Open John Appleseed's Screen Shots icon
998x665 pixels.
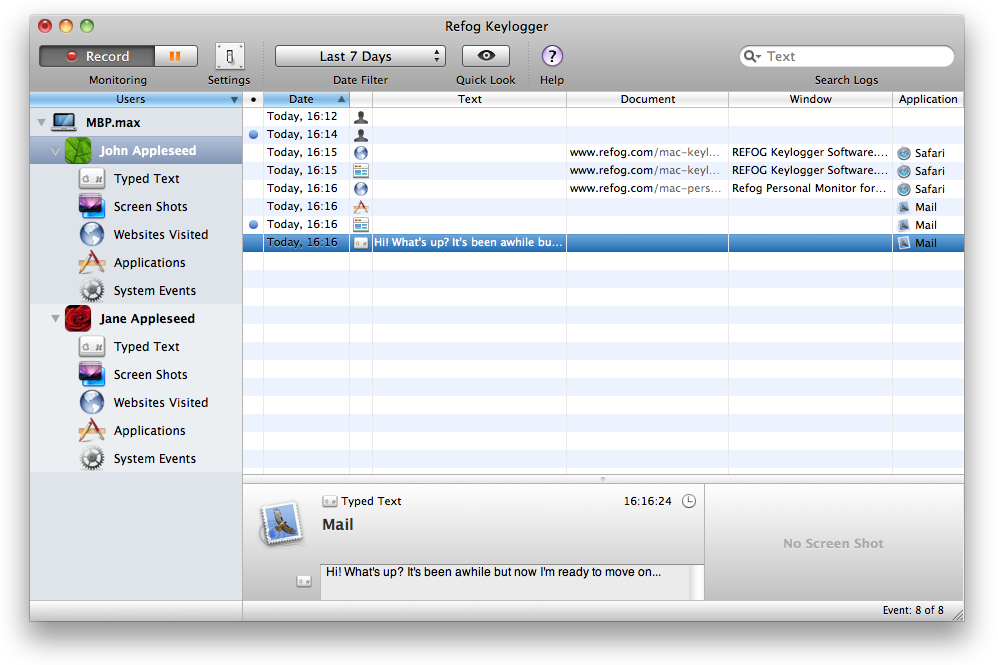tap(92, 206)
